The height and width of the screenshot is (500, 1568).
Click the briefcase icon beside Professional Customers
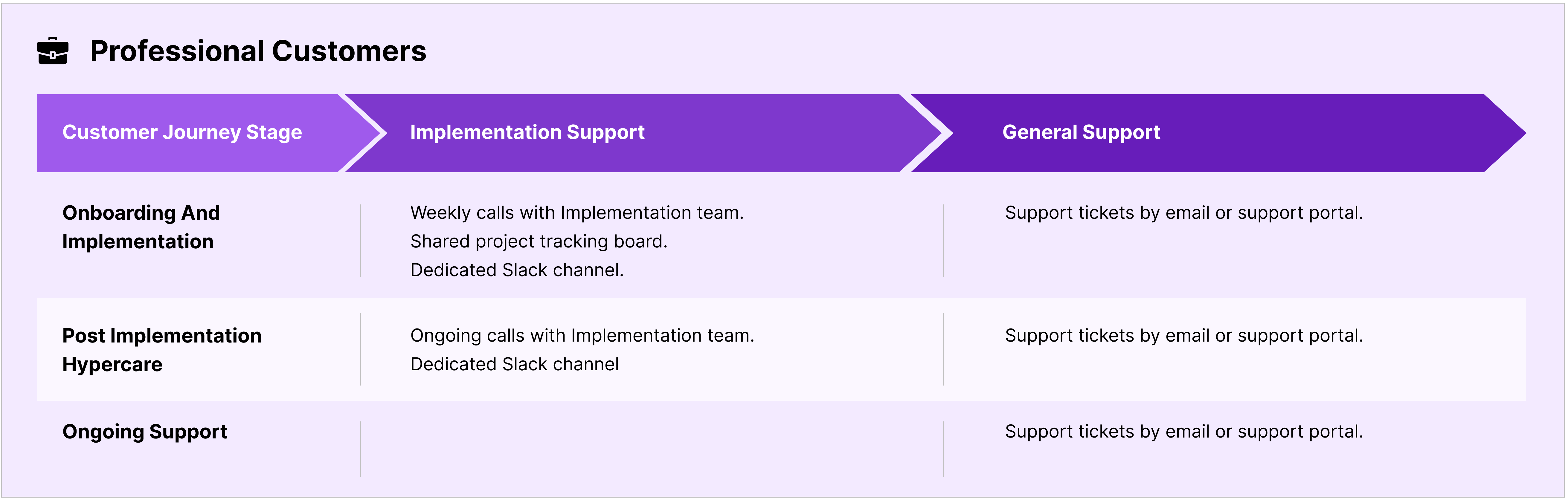[52, 51]
